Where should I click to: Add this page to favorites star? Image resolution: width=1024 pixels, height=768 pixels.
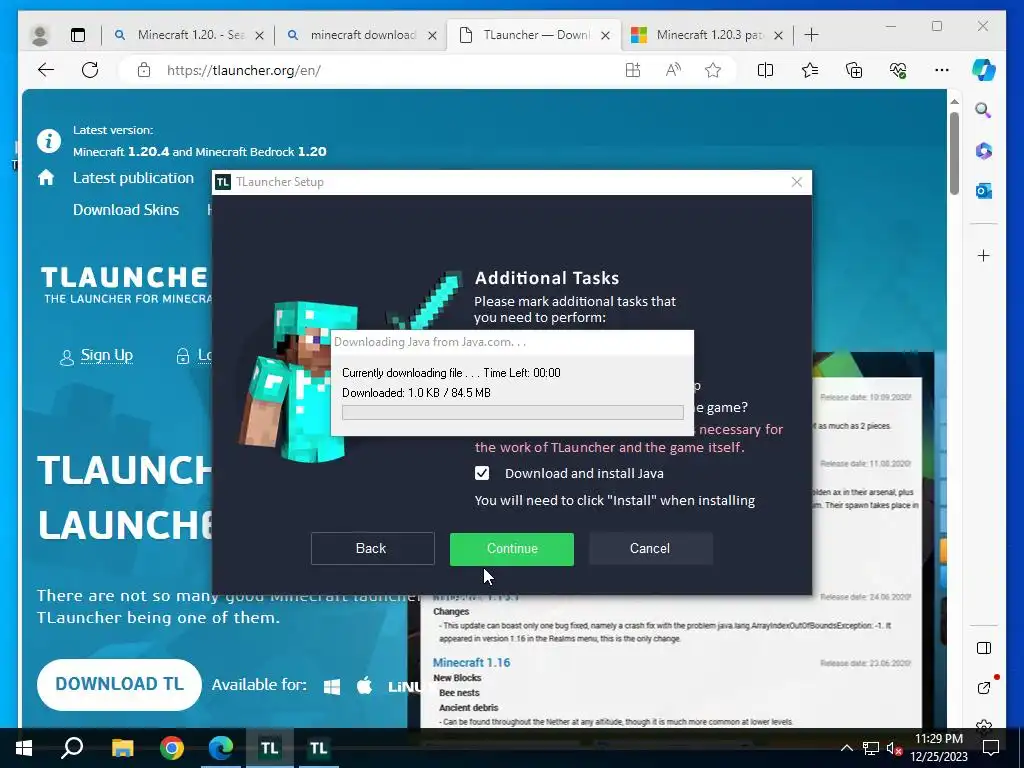point(712,70)
